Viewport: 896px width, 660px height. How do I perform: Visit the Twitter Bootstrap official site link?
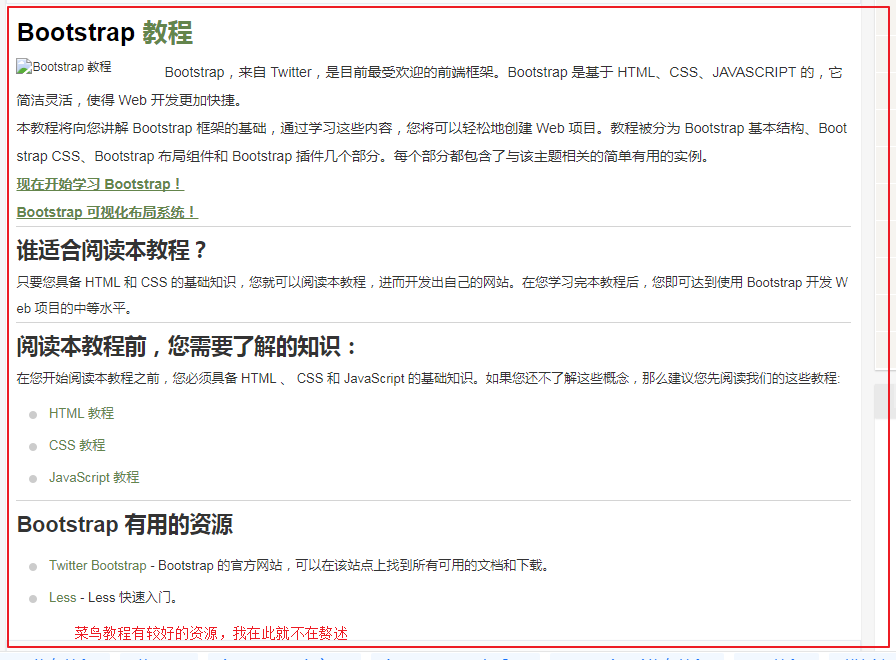[x=98, y=565]
